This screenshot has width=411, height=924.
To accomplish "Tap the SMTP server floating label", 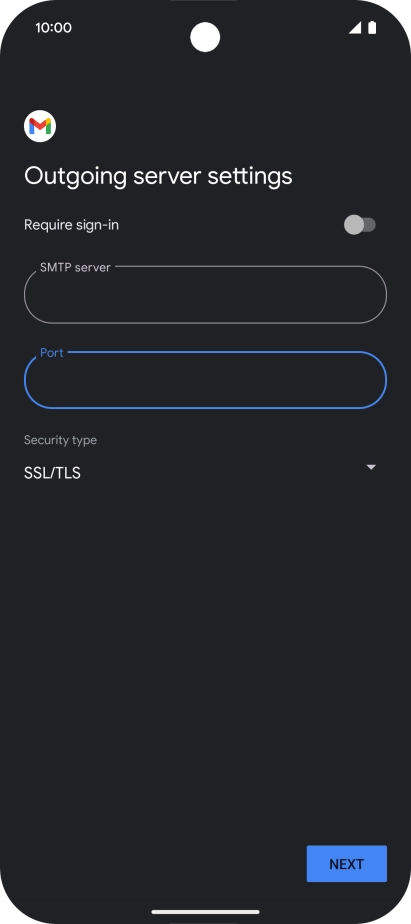I will coord(75,267).
